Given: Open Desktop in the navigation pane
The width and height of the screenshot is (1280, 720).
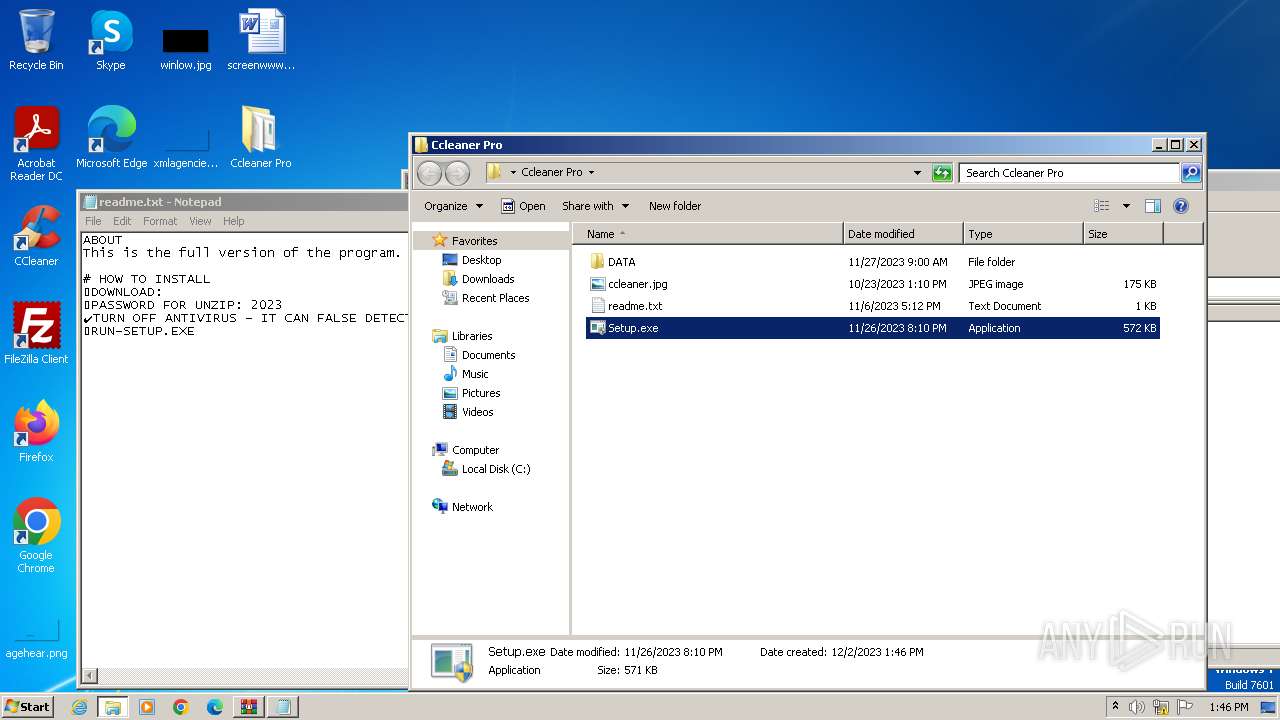Looking at the screenshot, I should pyautogui.click(x=481, y=260).
